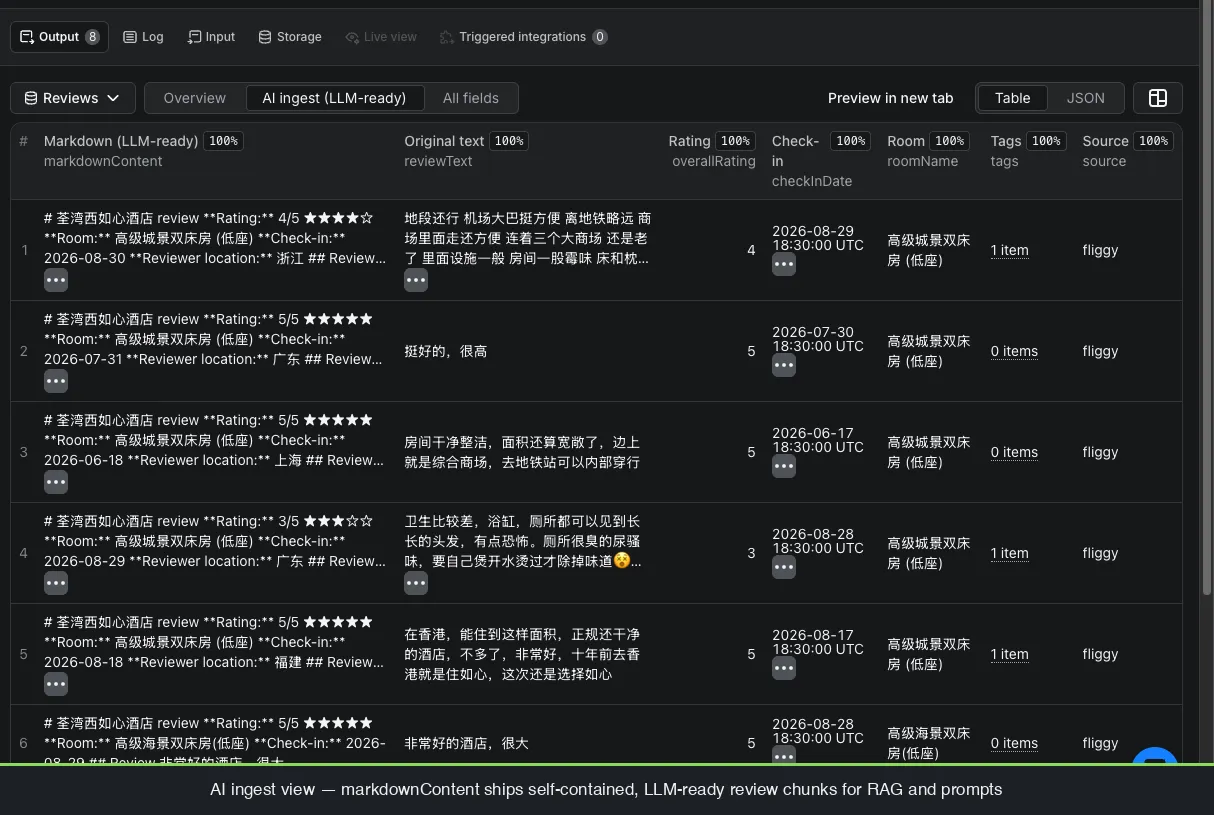This screenshot has height=815, width=1214.
Task: Switch to JSON display
Action: coord(1085,98)
